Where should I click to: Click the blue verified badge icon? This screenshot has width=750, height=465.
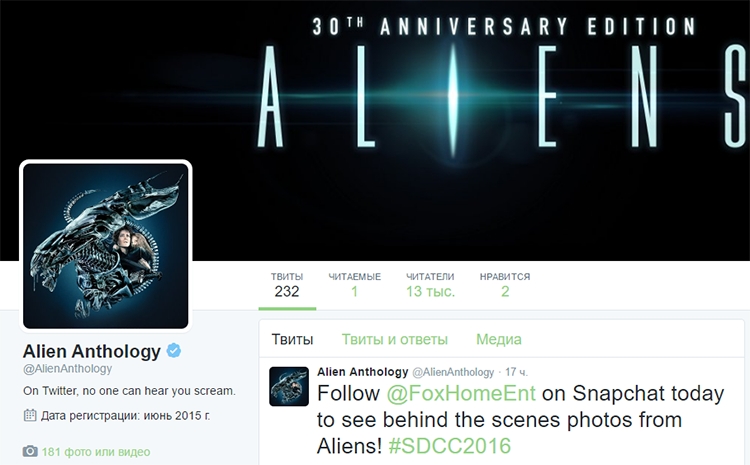click(x=174, y=351)
